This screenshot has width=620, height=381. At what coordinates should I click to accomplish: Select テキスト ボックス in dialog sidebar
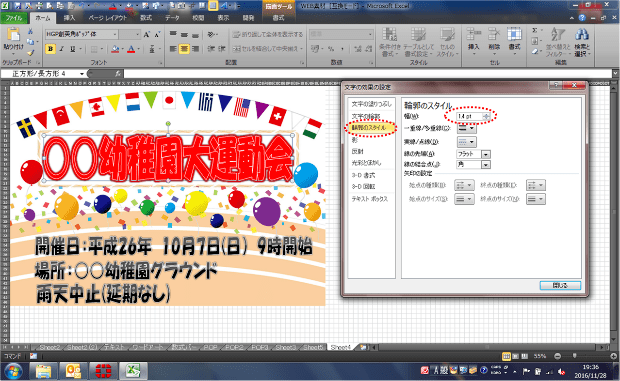[x=370, y=199]
